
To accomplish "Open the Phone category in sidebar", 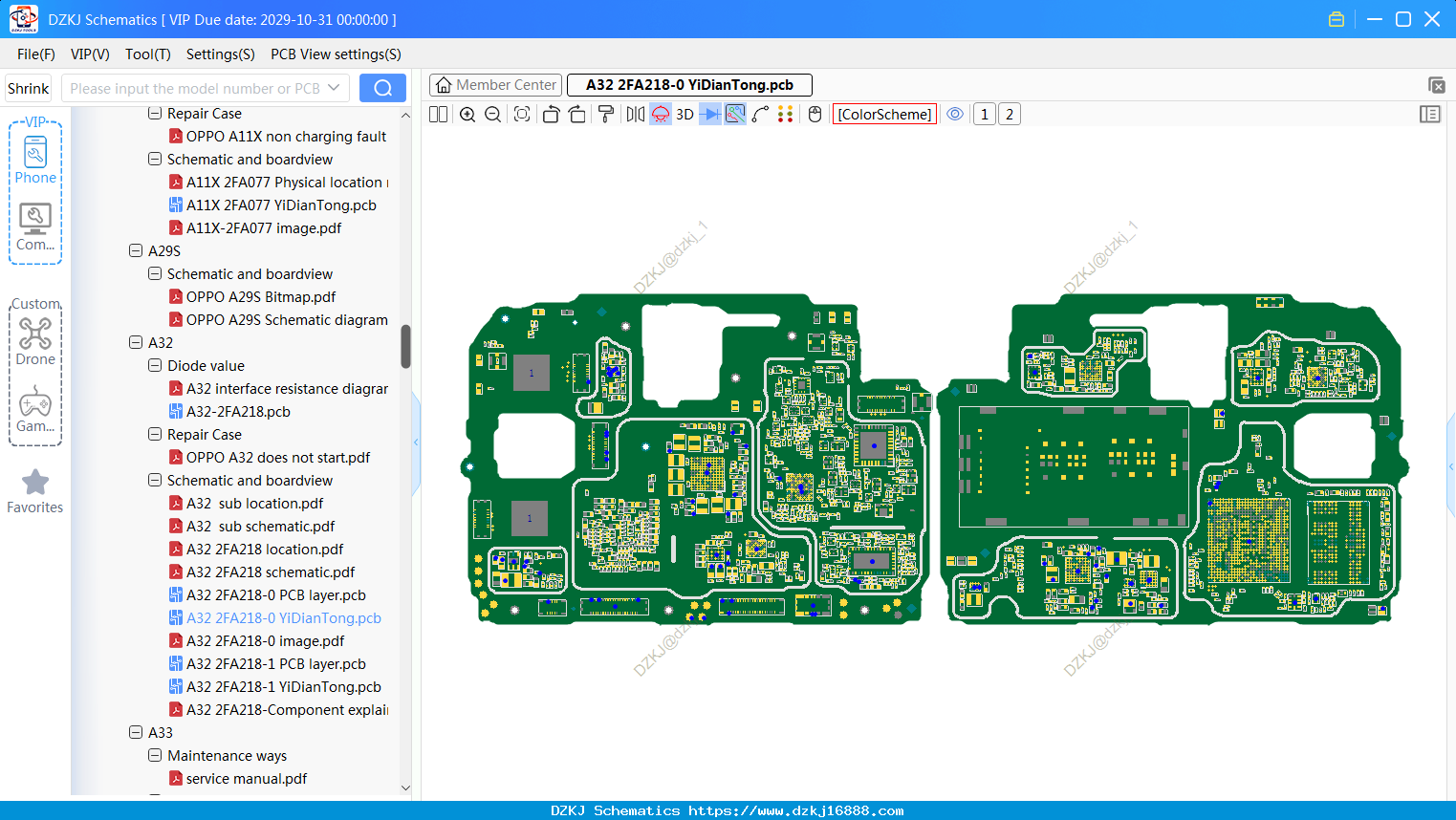I will click(35, 160).
